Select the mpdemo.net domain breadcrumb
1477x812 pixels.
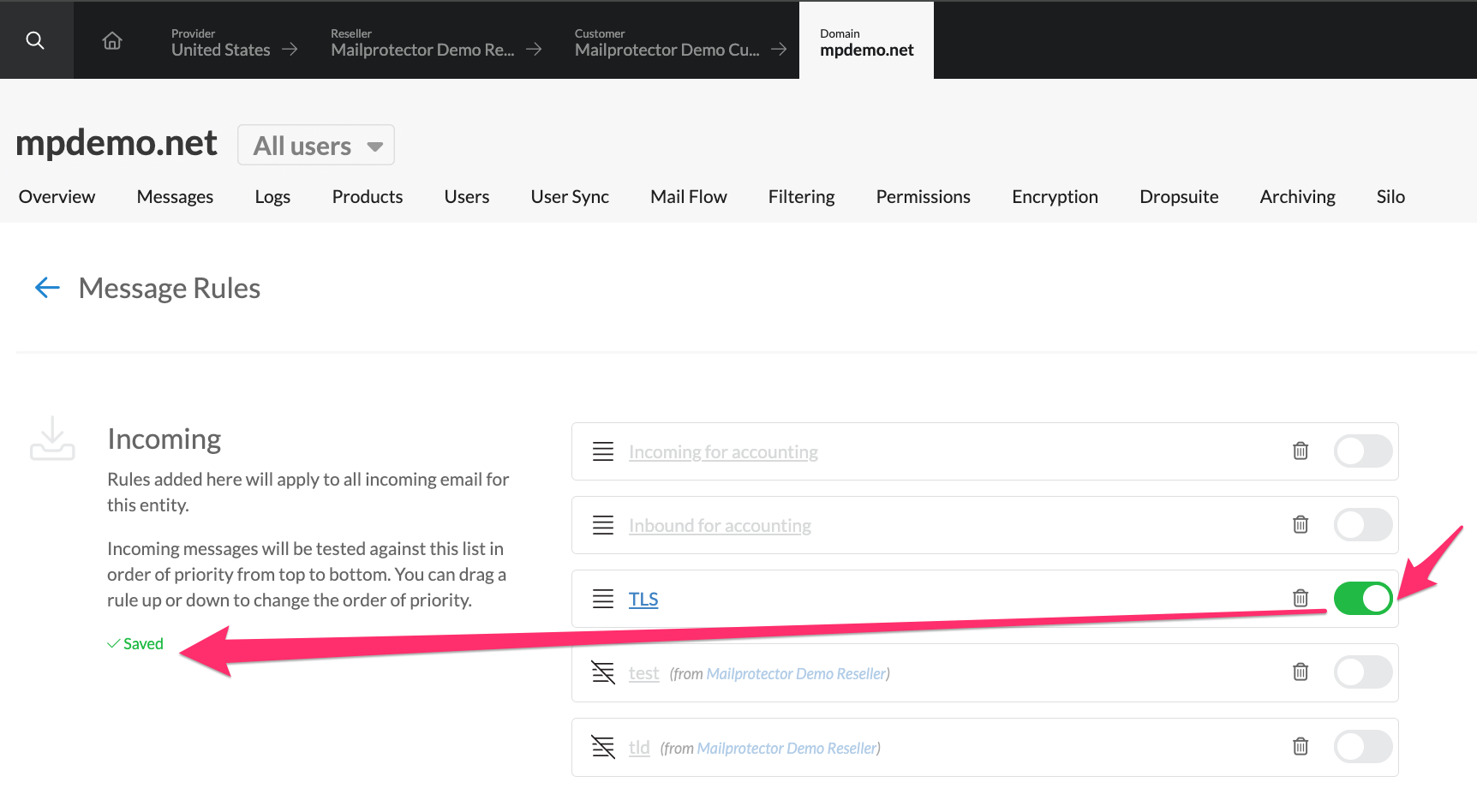coord(865,39)
